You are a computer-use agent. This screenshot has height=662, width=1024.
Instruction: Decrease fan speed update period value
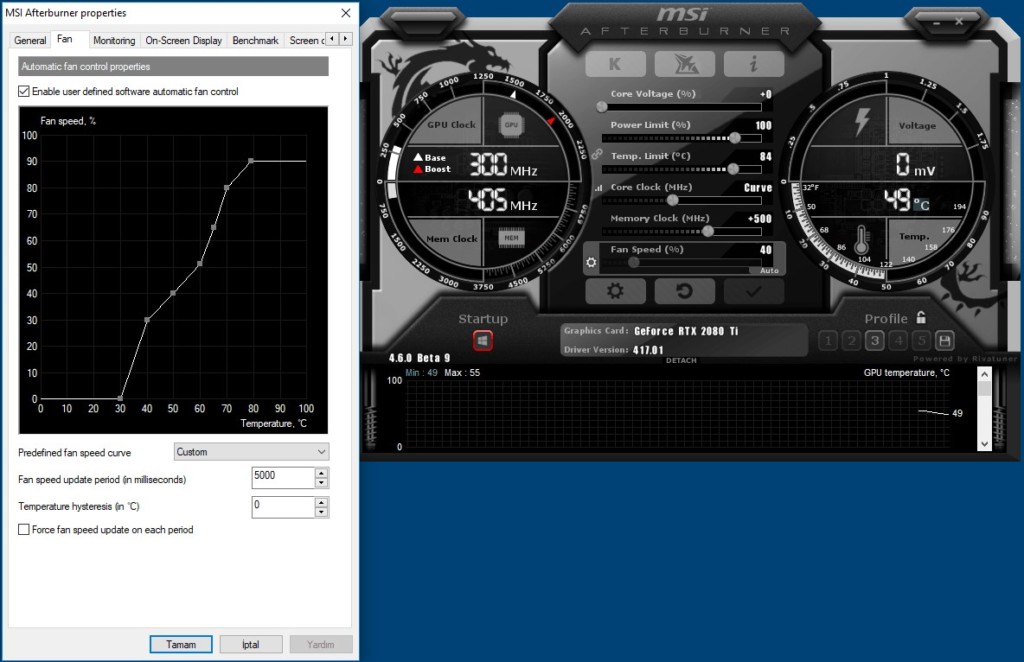point(321,483)
